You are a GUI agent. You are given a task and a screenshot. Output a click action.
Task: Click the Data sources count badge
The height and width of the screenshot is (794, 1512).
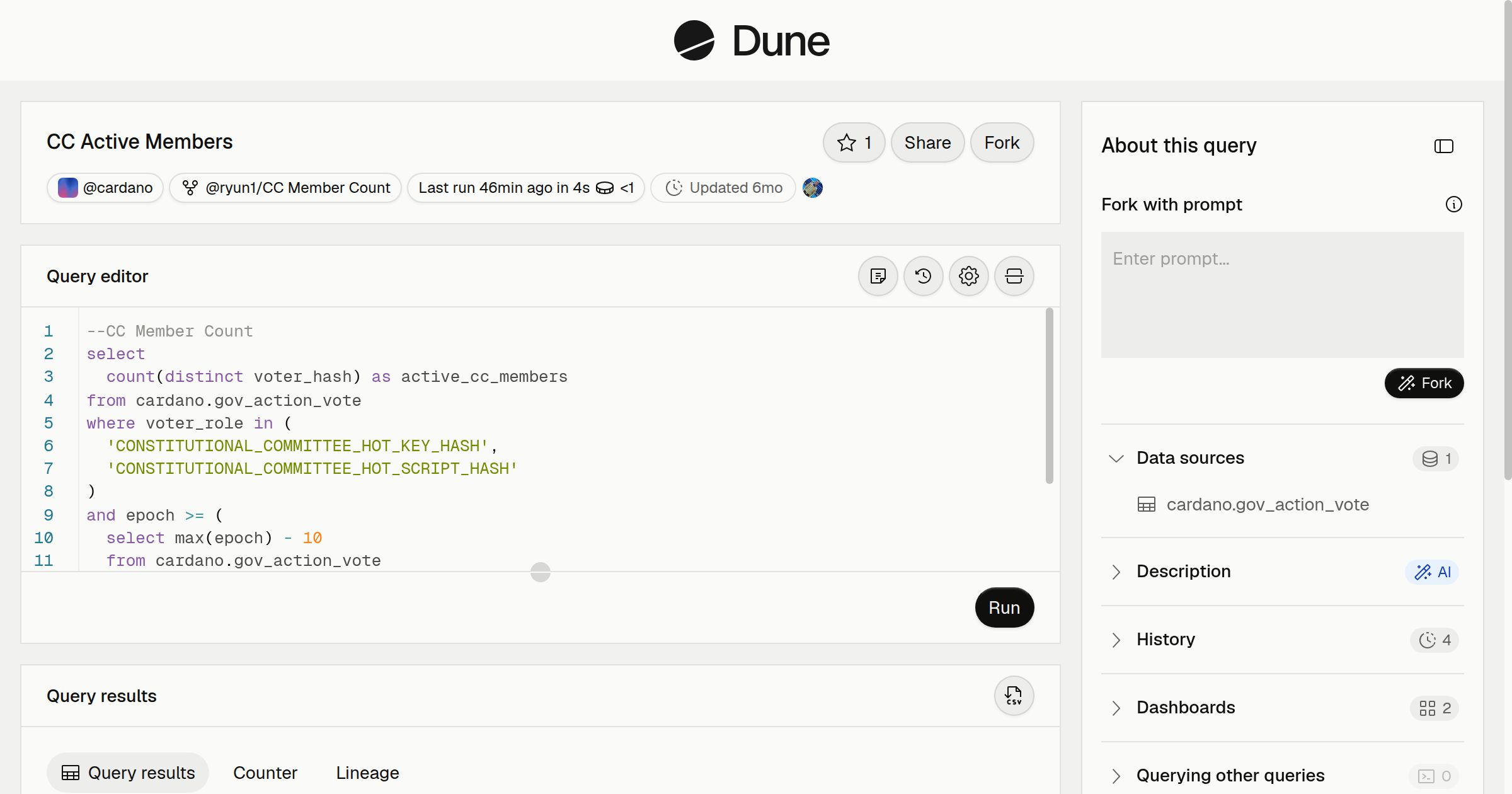[x=1436, y=458]
